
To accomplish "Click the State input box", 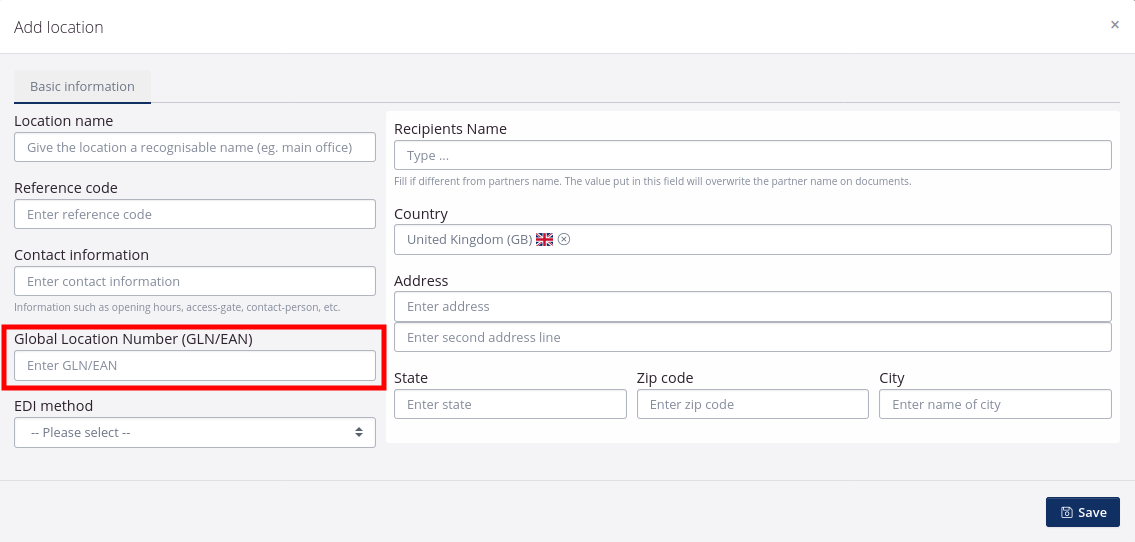I will [510, 405].
